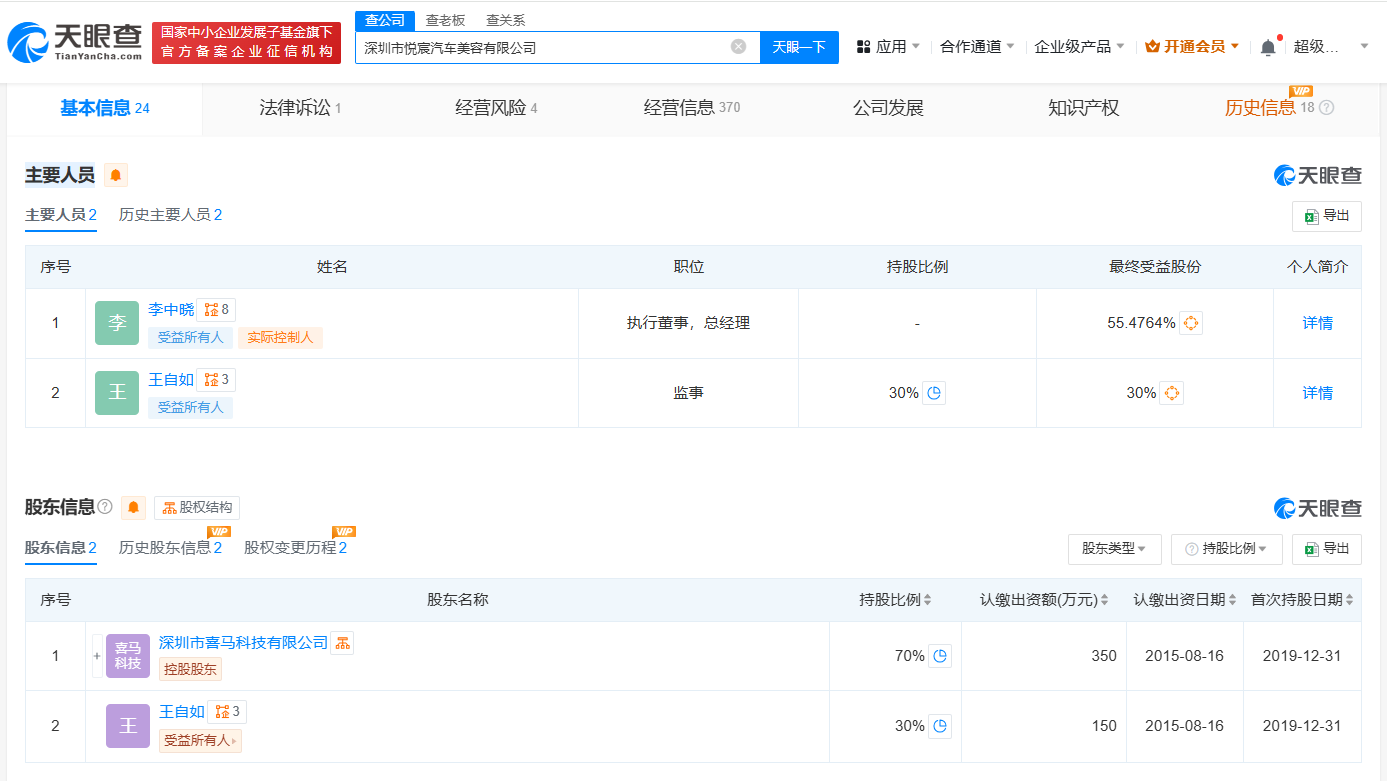1387x781 pixels.
Task: Open 李中晓's profile link
Action: [171, 309]
